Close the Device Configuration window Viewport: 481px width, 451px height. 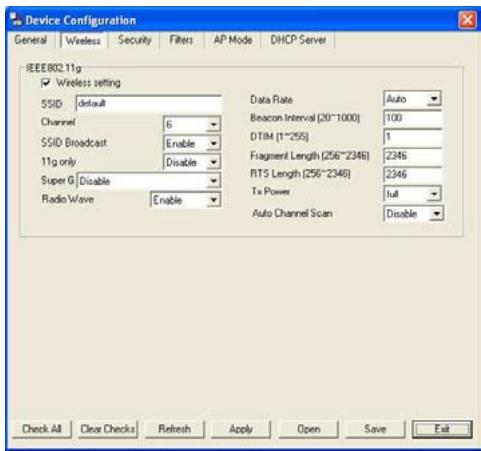(467, 20)
